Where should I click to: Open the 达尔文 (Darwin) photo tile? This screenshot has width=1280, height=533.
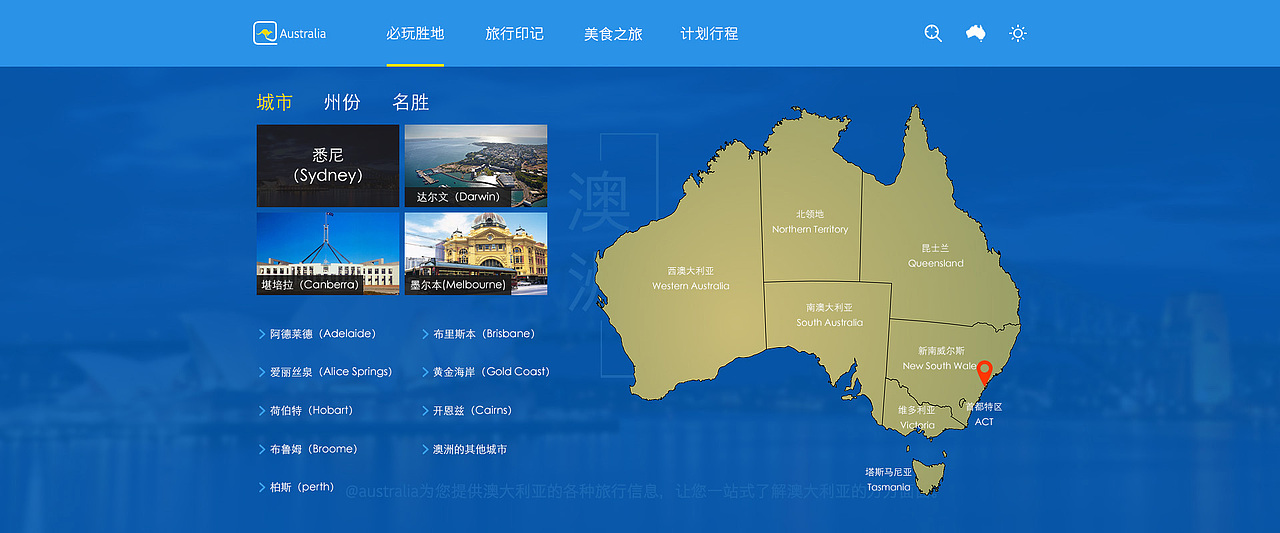(476, 166)
